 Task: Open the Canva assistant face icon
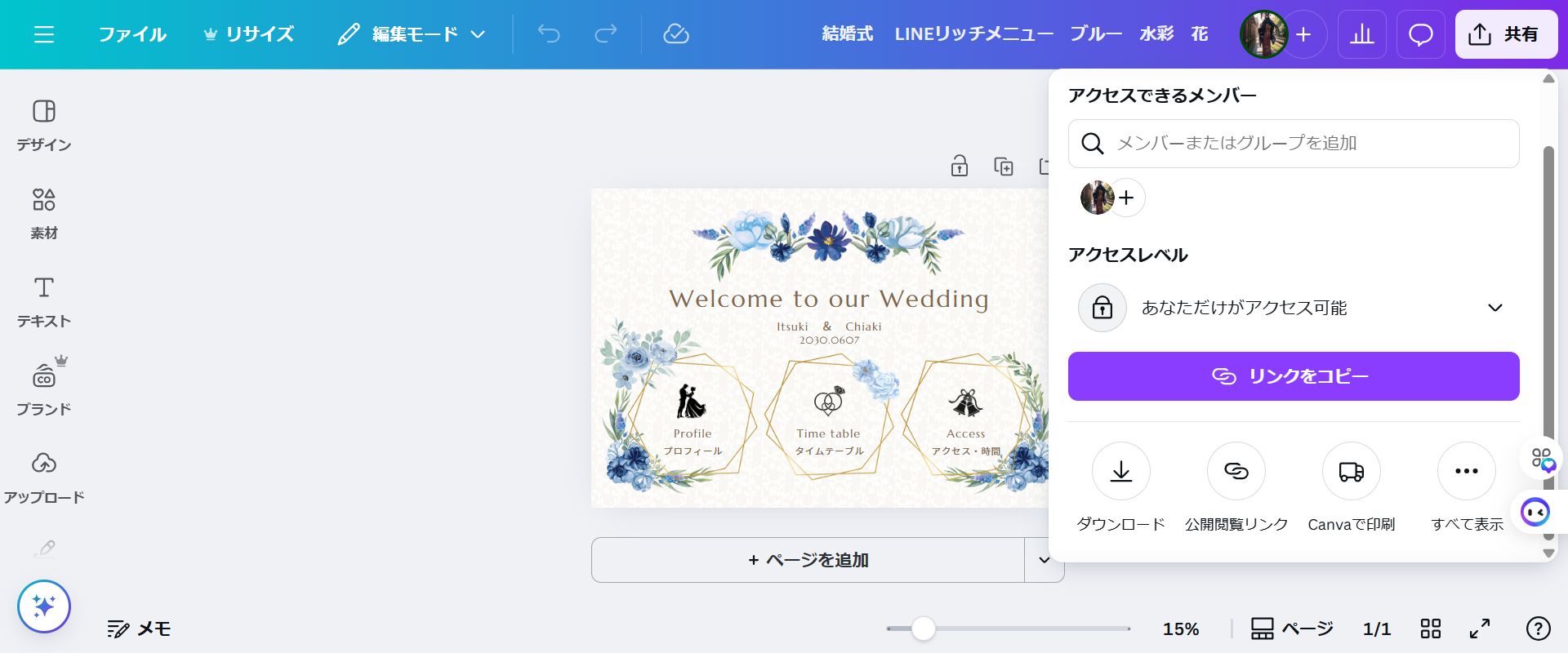pyautogui.click(x=1535, y=513)
